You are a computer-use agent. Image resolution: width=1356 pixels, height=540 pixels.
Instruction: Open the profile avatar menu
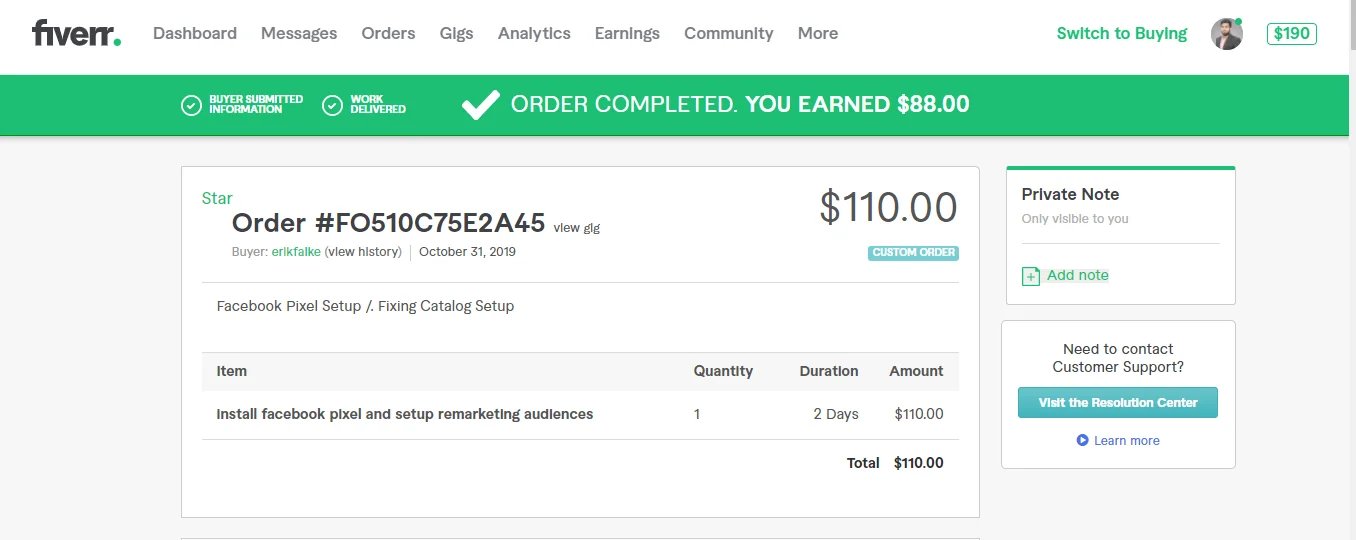tap(1226, 34)
